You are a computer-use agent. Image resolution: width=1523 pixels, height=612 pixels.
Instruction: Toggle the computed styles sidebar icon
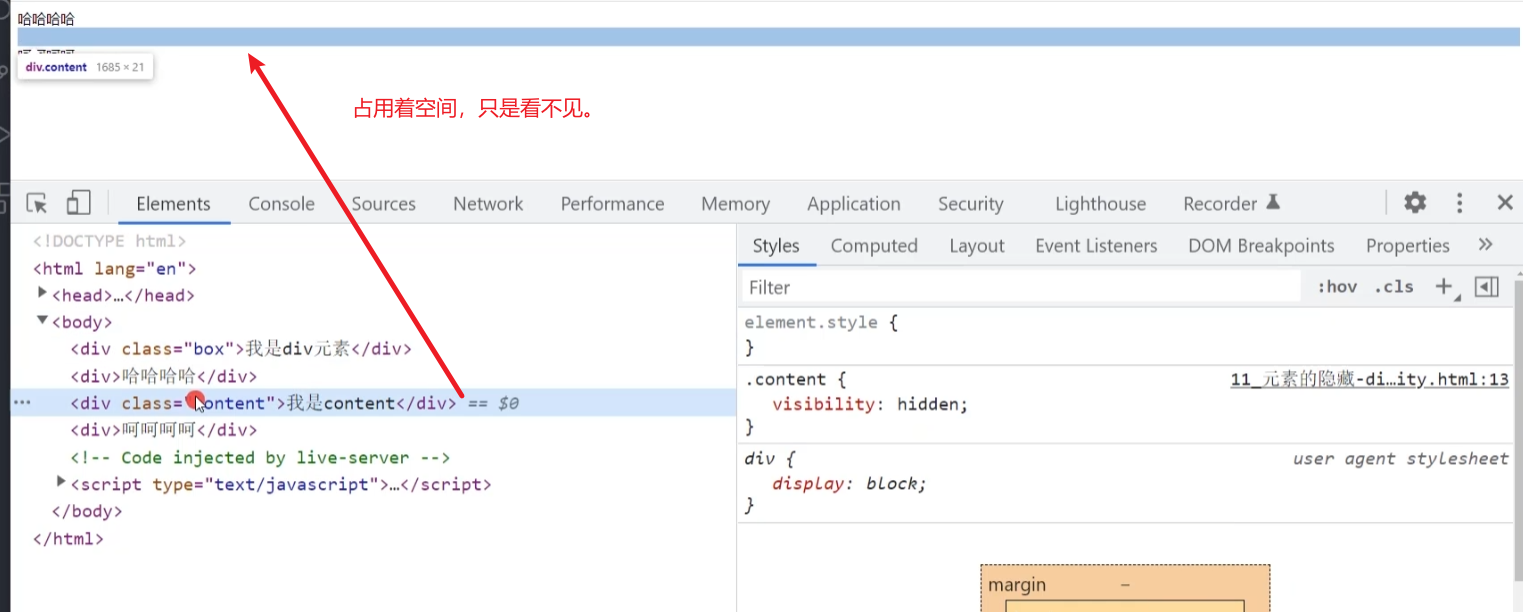click(1487, 287)
